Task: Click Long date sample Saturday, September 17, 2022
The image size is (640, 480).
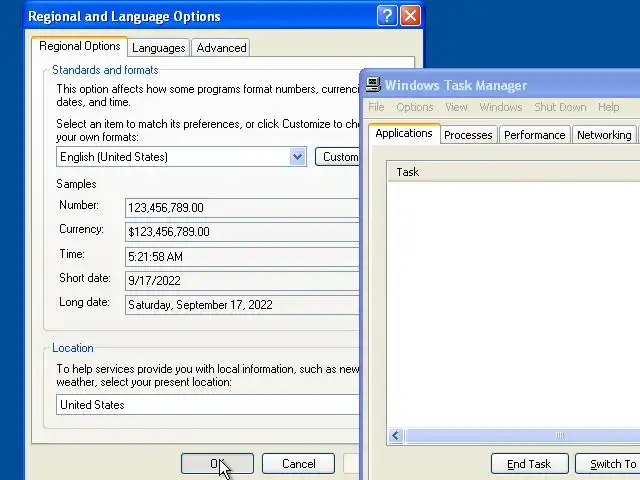Action: click(x=242, y=305)
